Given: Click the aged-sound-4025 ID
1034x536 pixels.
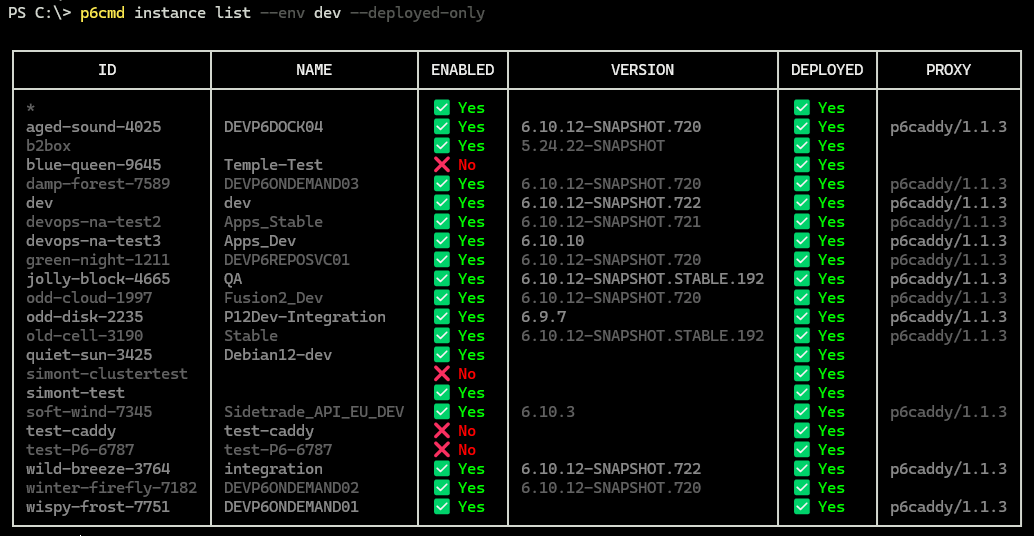Looking at the screenshot, I should pyautogui.click(x=94, y=127).
